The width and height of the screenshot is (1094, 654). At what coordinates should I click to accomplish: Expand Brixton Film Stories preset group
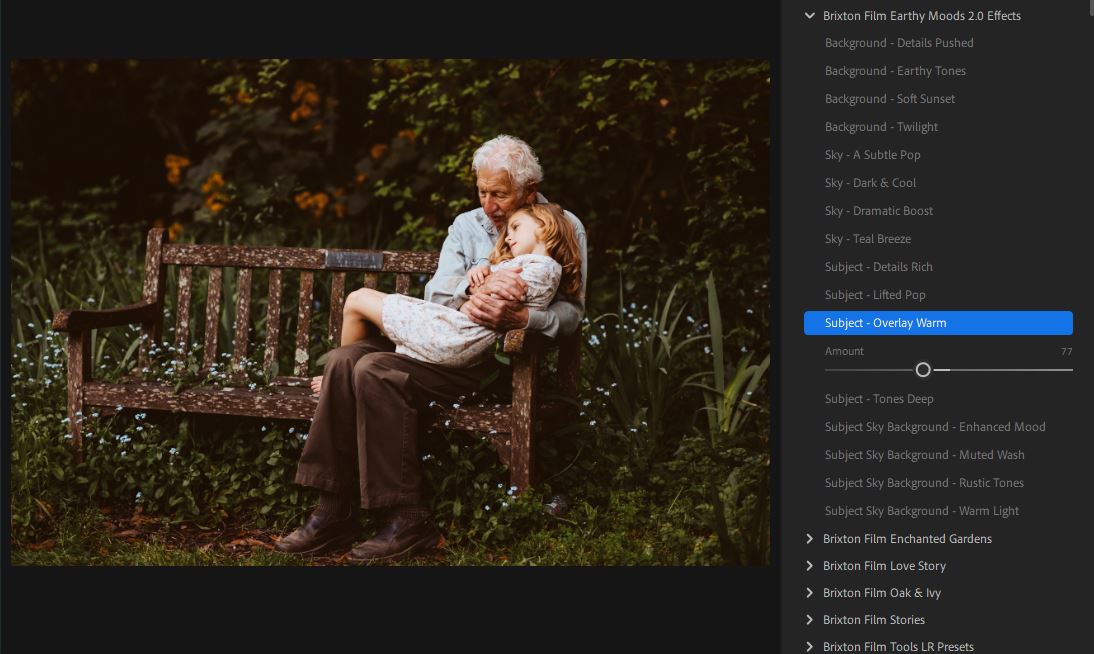coord(810,620)
